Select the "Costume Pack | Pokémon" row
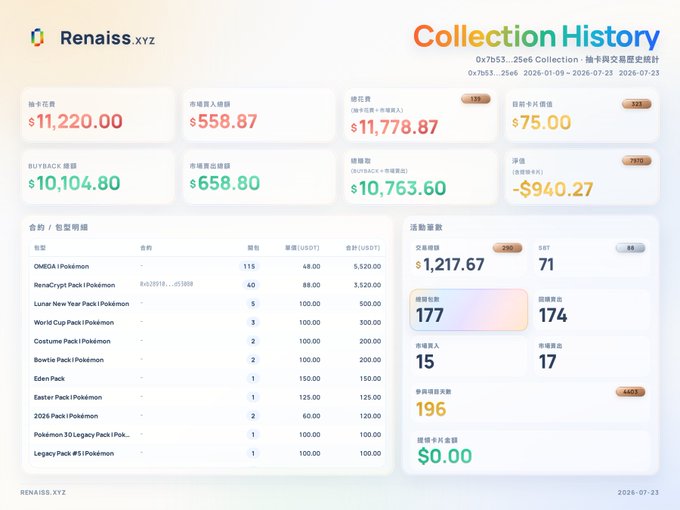This screenshot has width=680, height=510. 207,341
